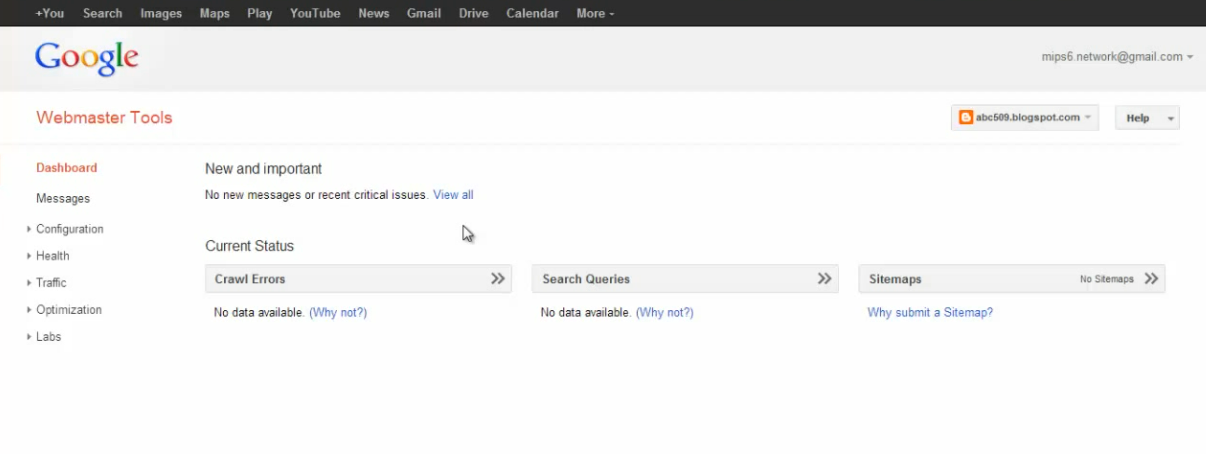Open the account menu for mips6.network@gmail.com
Screen dimensions: 1206x454
(x=1116, y=57)
